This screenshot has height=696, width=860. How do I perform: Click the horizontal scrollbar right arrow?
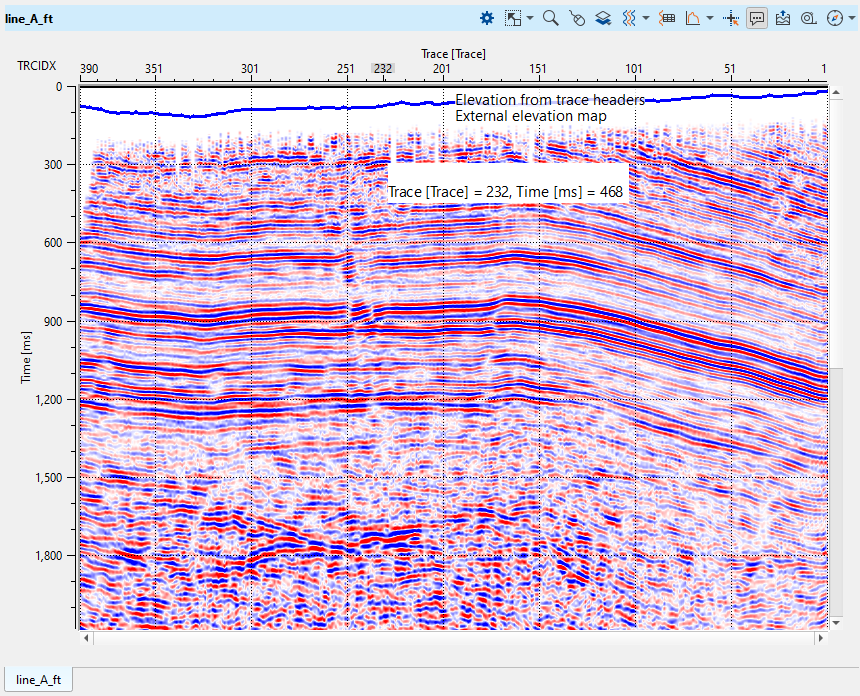coord(822,637)
